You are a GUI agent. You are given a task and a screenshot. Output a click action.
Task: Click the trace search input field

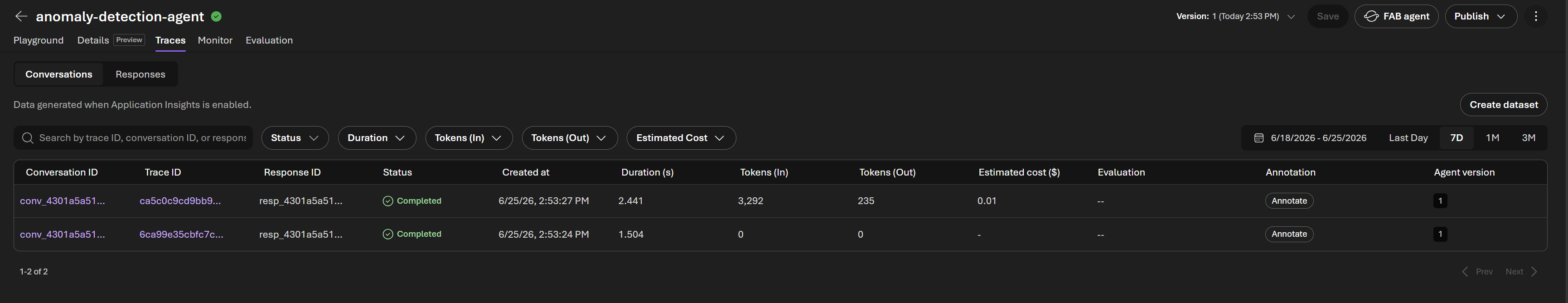133,138
